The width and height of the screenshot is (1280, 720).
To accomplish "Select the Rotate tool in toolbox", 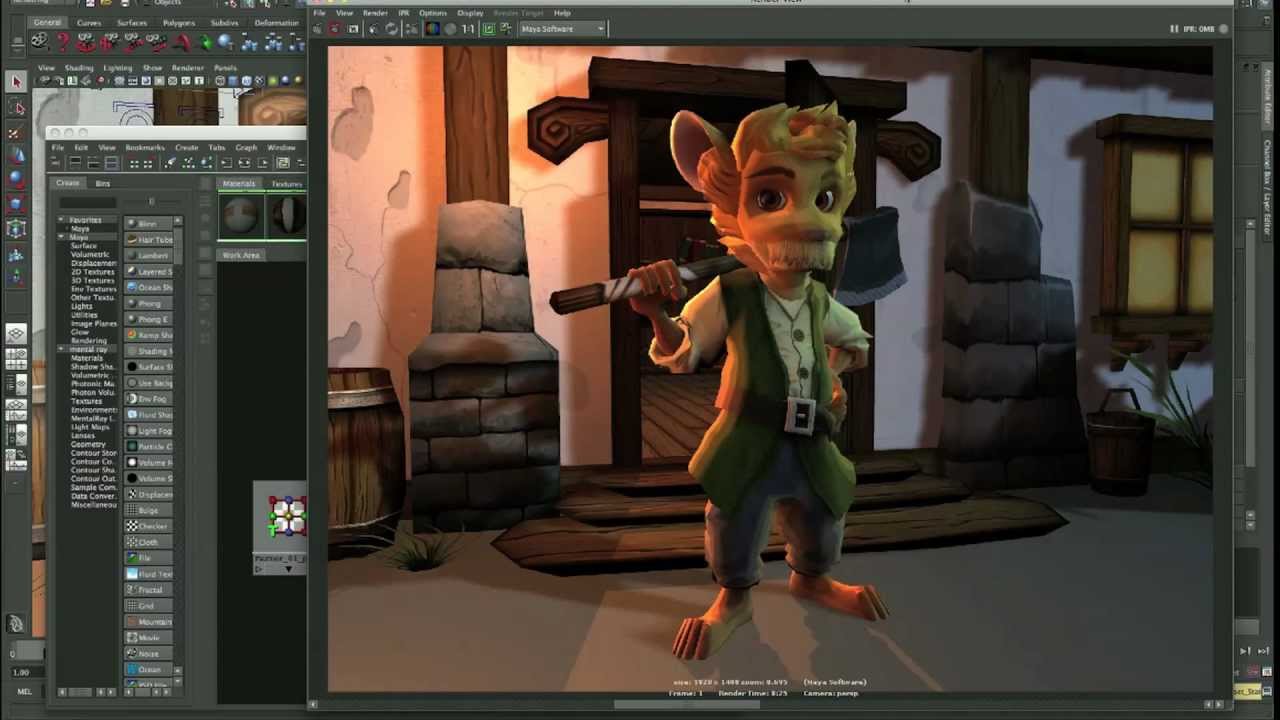I will coord(16,179).
